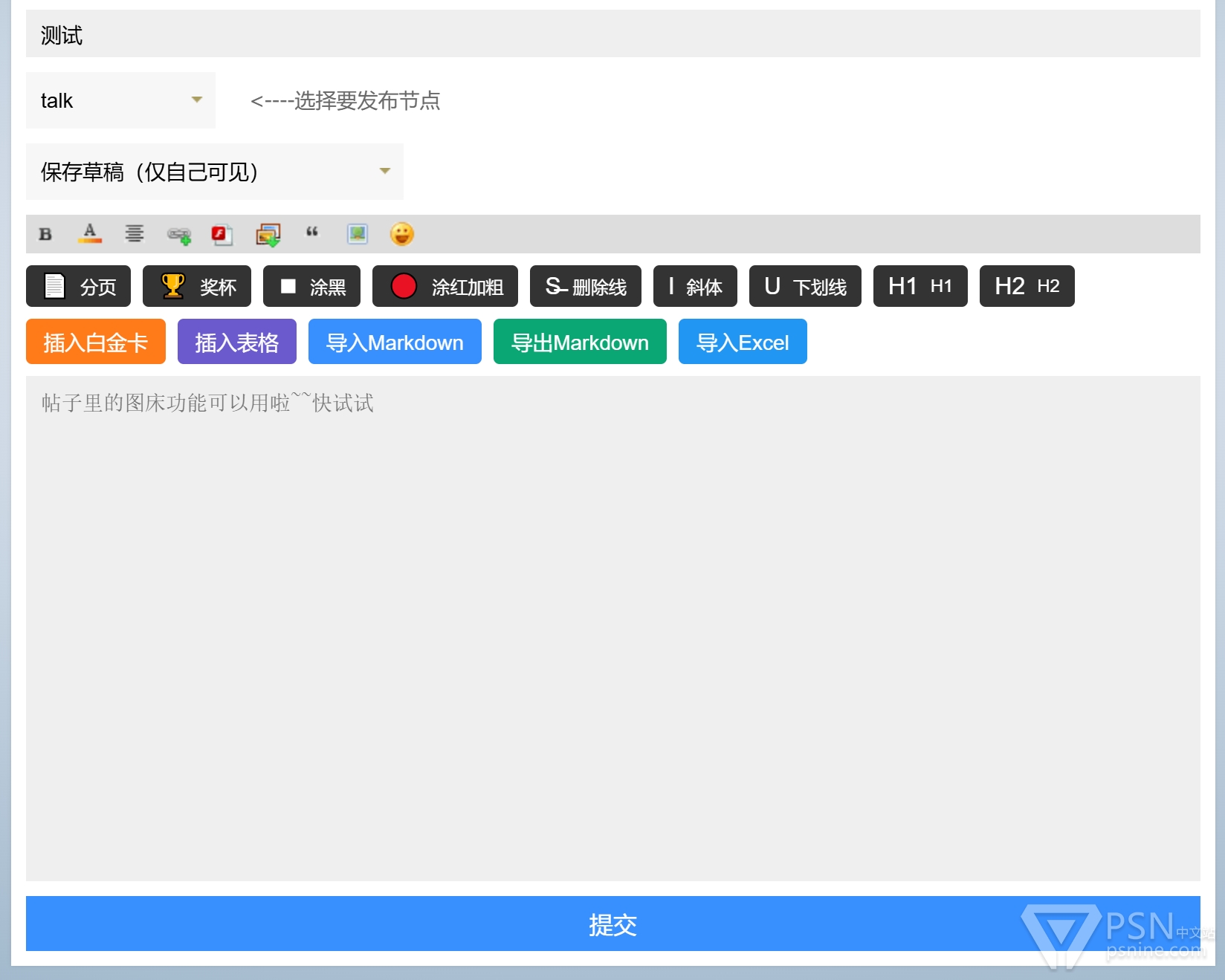Image resolution: width=1225 pixels, height=980 pixels.
Task: Open the font color picker icon
Action: pyautogui.click(x=90, y=234)
